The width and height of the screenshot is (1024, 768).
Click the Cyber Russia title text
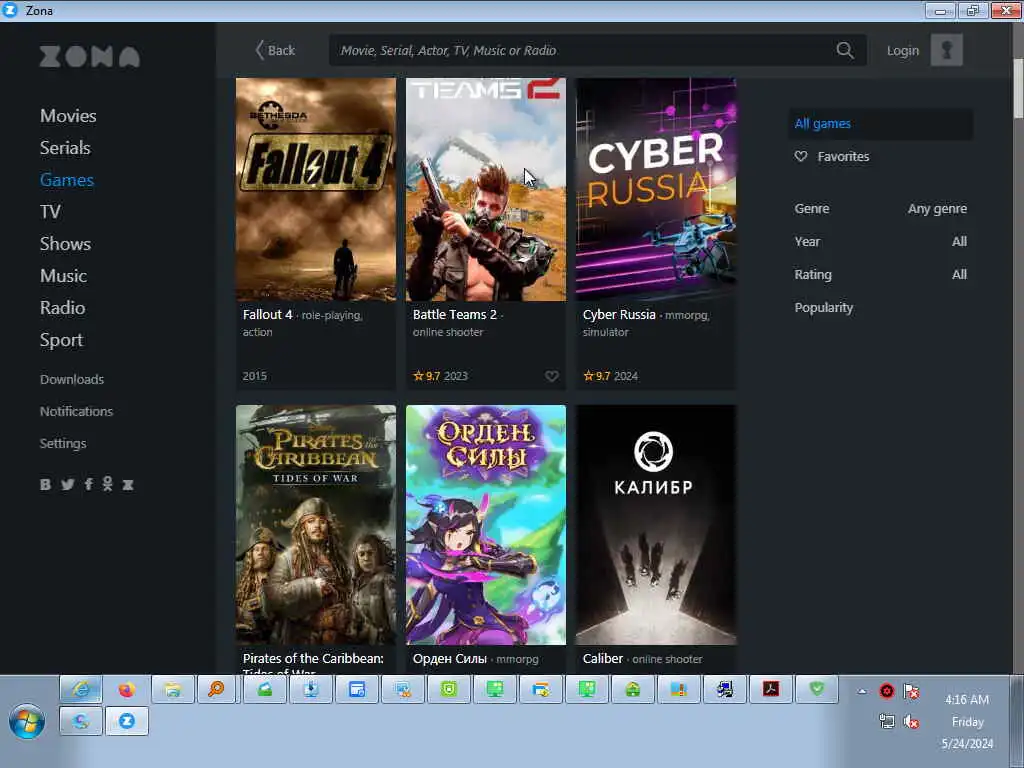click(x=619, y=315)
